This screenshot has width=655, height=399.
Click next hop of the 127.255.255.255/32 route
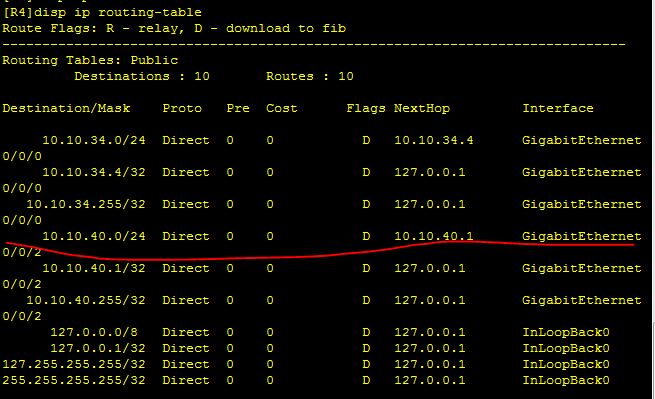point(430,365)
